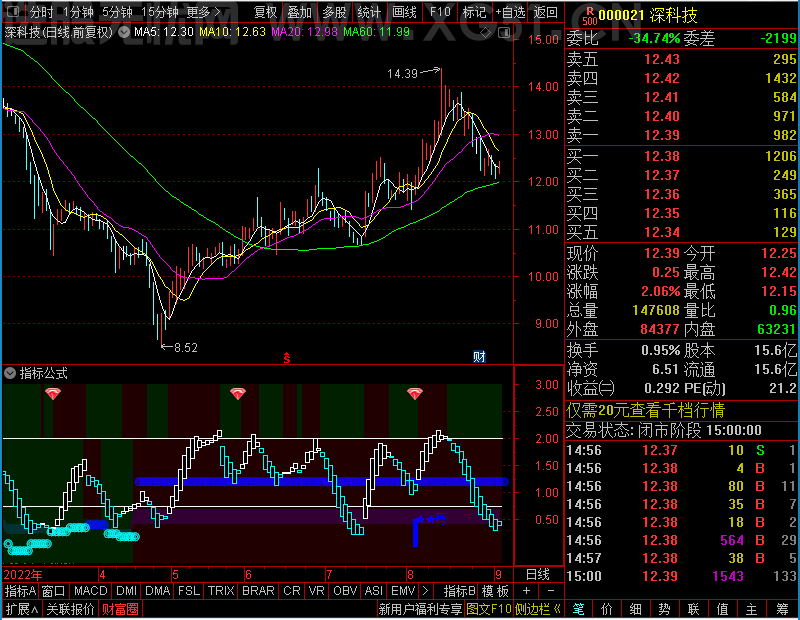Screen dimensions: 800x620
Task: Select the 指标B tab
Action: [x=460, y=591]
